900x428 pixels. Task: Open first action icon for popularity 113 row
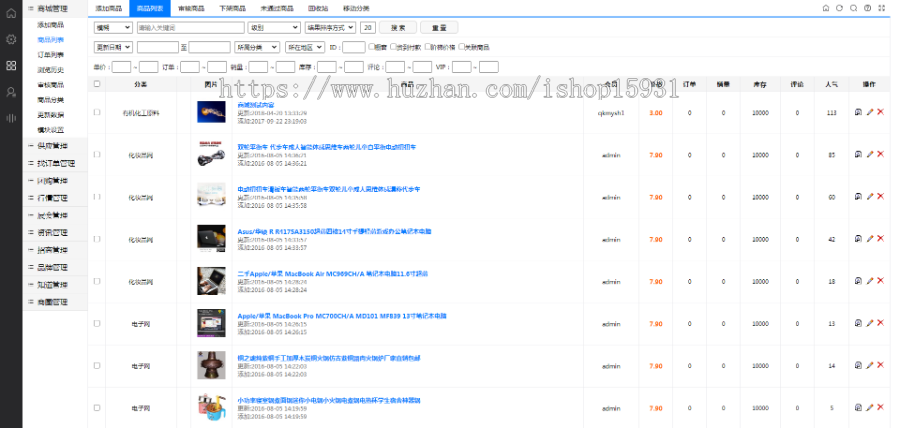click(859, 112)
